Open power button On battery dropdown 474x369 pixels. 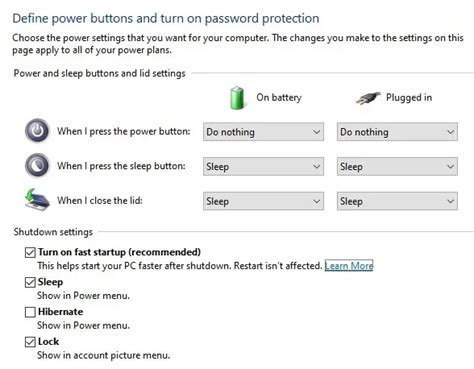(x=263, y=132)
